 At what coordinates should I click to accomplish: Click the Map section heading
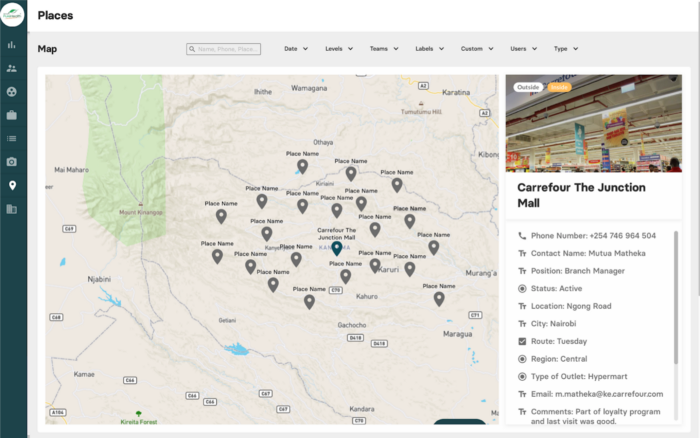pyautogui.click(x=47, y=49)
